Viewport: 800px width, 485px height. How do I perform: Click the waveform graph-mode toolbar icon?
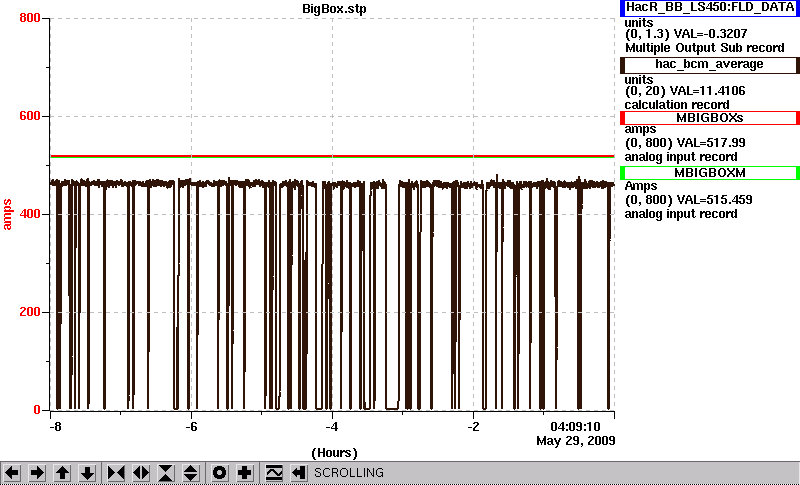pos(274,473)
